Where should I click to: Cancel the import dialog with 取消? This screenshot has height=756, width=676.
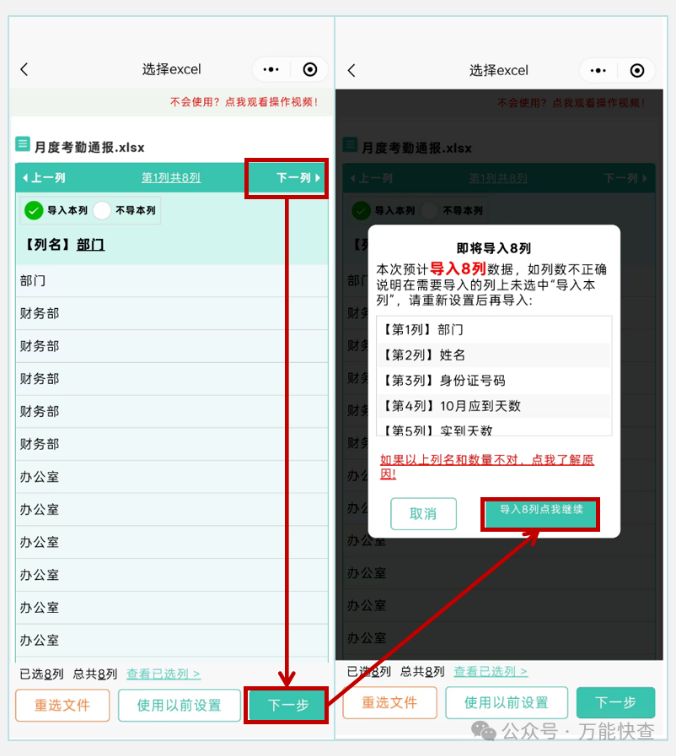(423, 514)
